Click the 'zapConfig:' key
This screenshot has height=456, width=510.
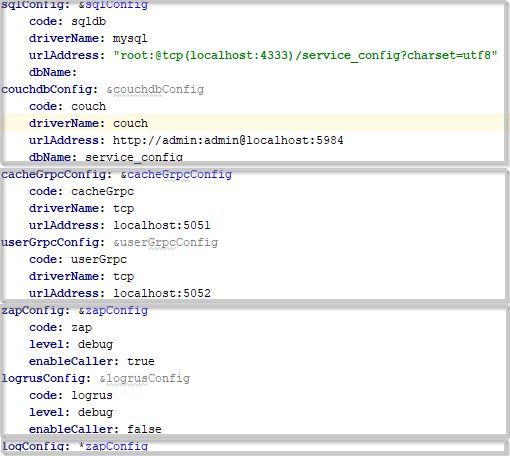coord(35,310)
